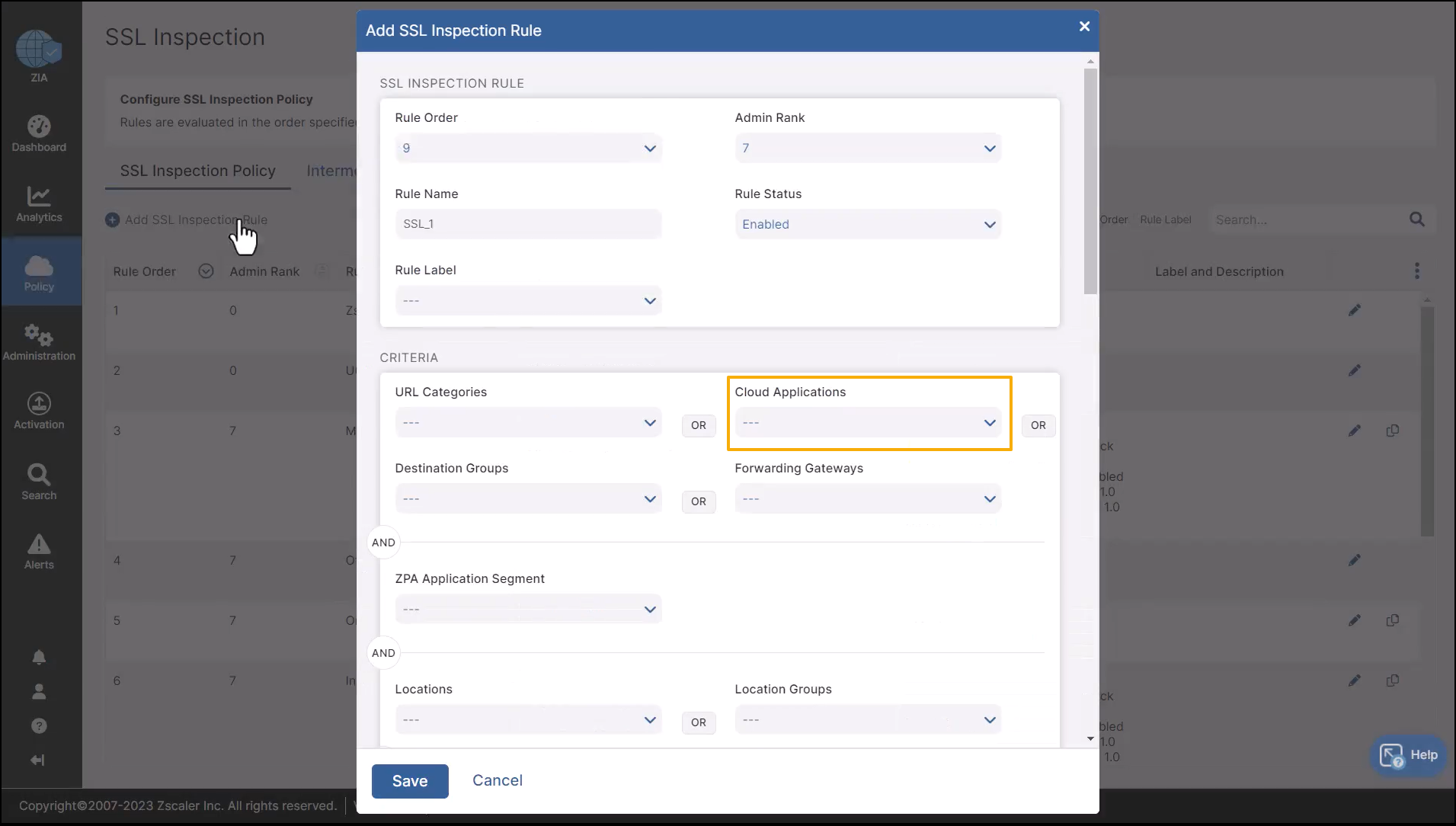This screenshot has height=826, width=1456.
Task: Open the three-dot column options menu
Action: point(1417,271)
